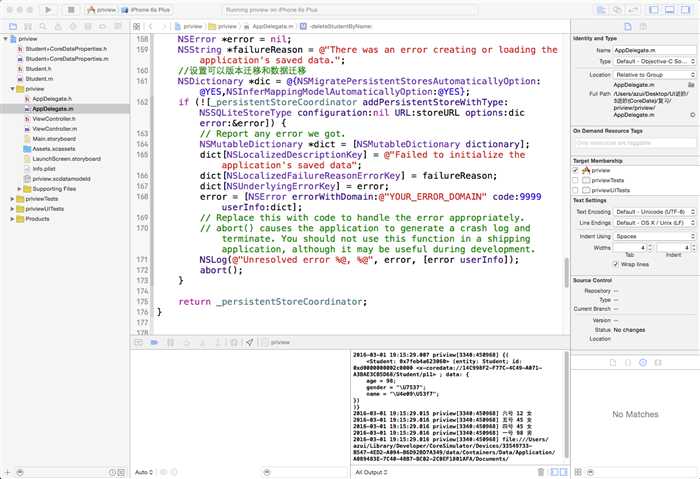Screen dimensions: 700x479
Task: Toggle console pane view button
Action: click(563, 472)
